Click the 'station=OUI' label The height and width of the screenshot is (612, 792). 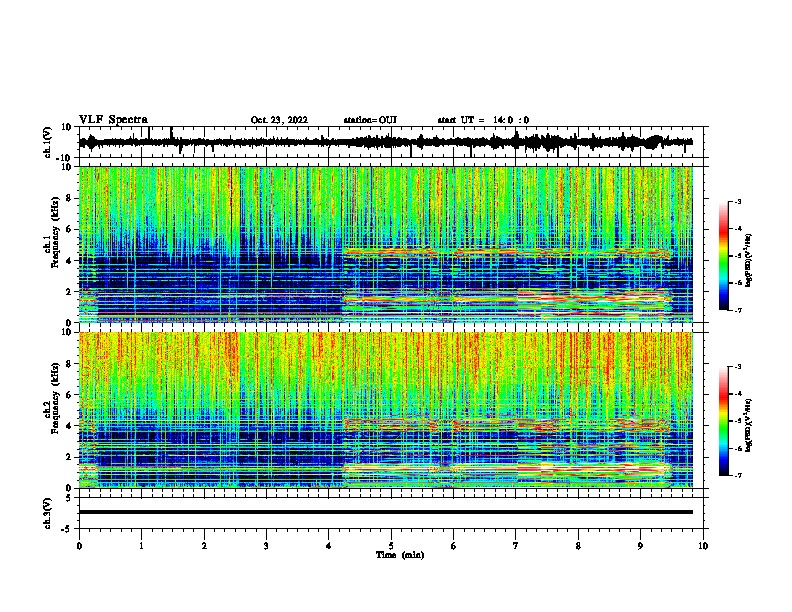pyautogui.click(x=370, y=120)
